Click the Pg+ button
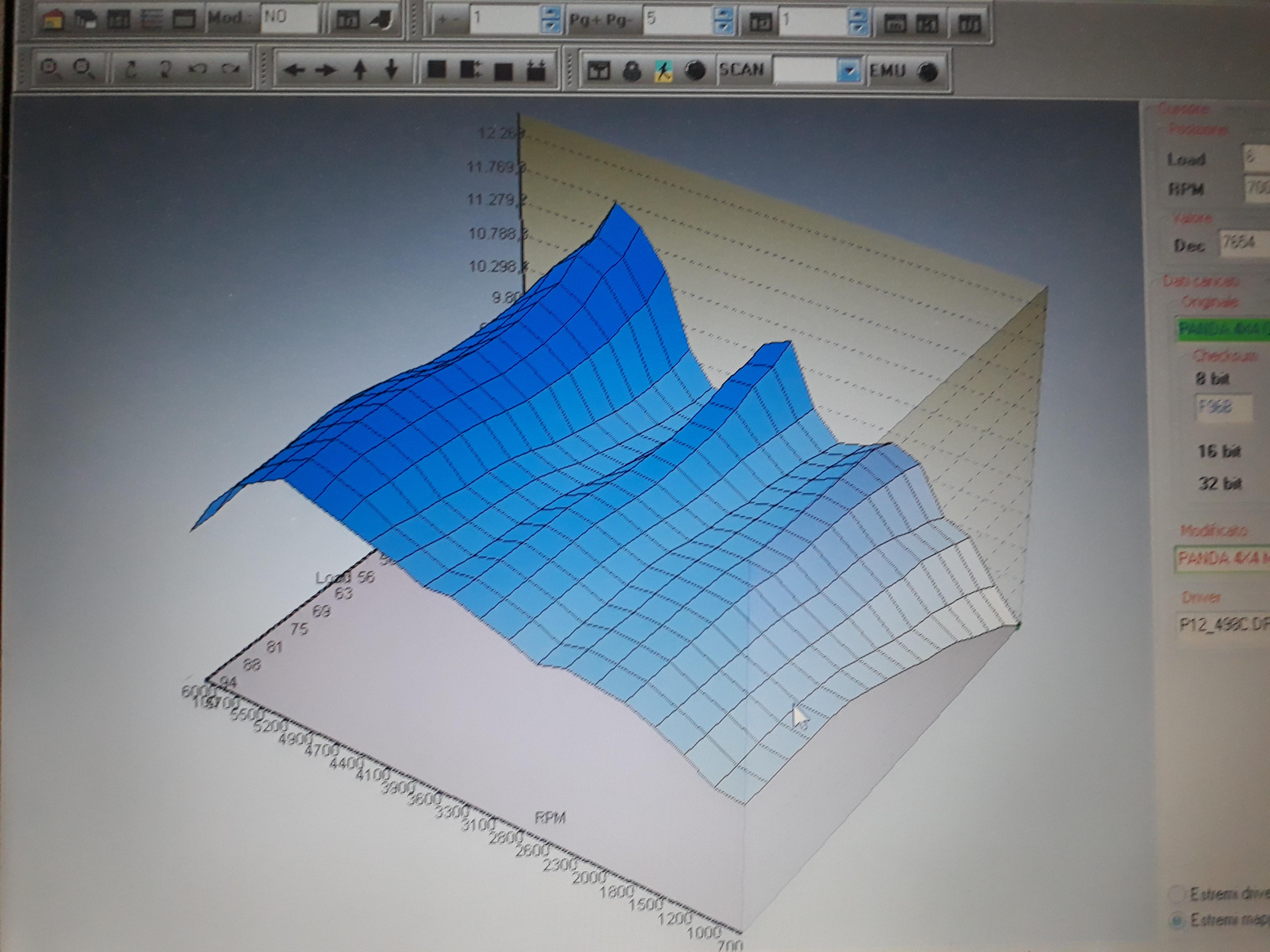The image size is (1270, 952). point(585,20)
